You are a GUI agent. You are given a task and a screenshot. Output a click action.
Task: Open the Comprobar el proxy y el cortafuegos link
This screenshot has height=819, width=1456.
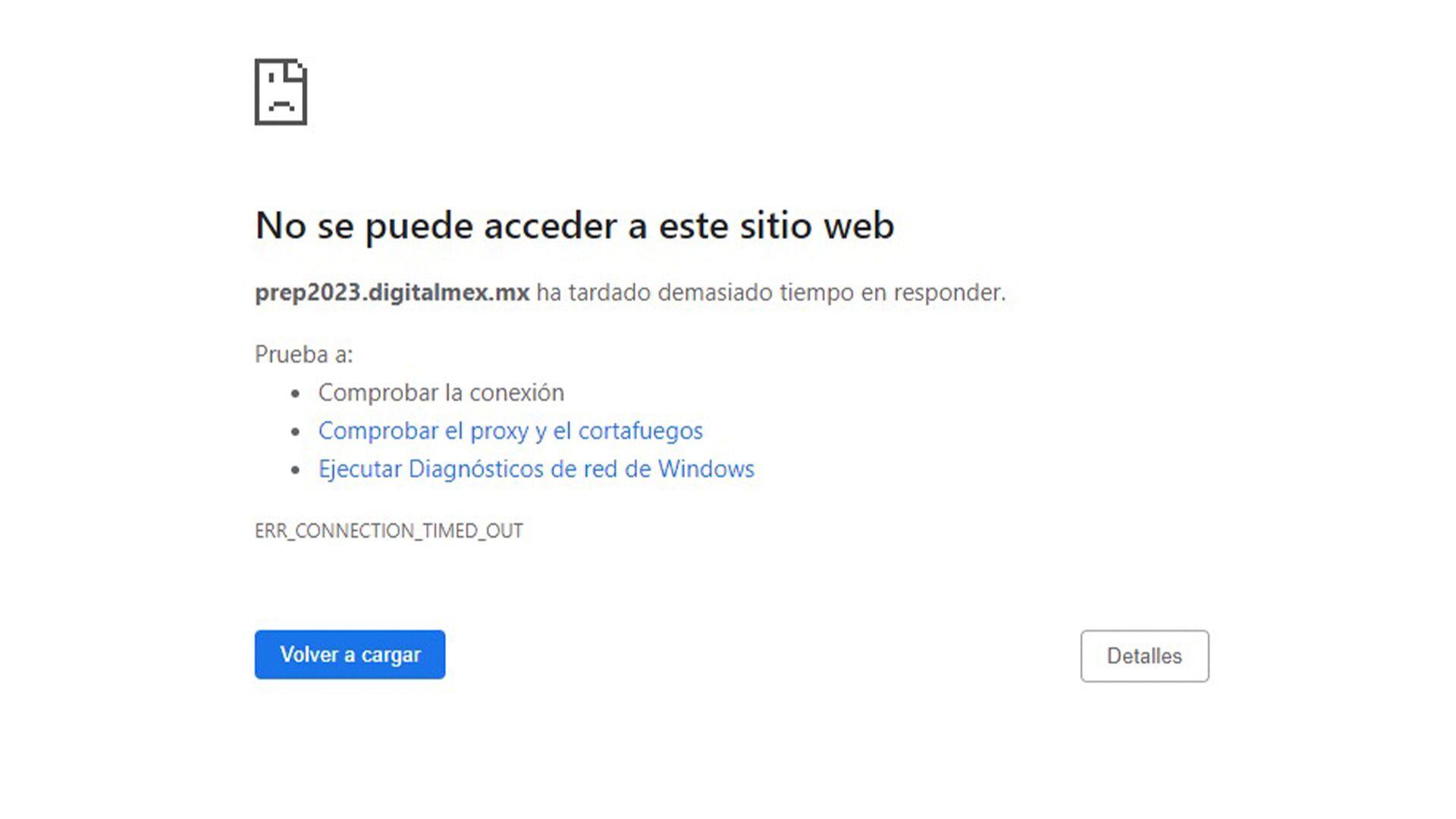click(x=510, y=431)
